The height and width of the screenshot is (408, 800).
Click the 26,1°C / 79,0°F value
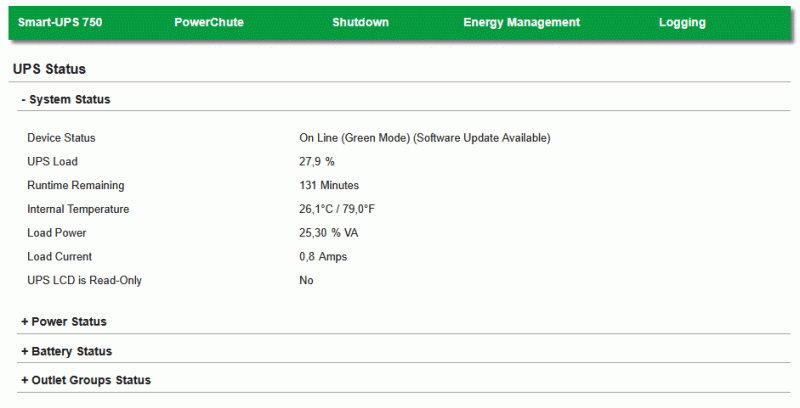tap(337, 209)
